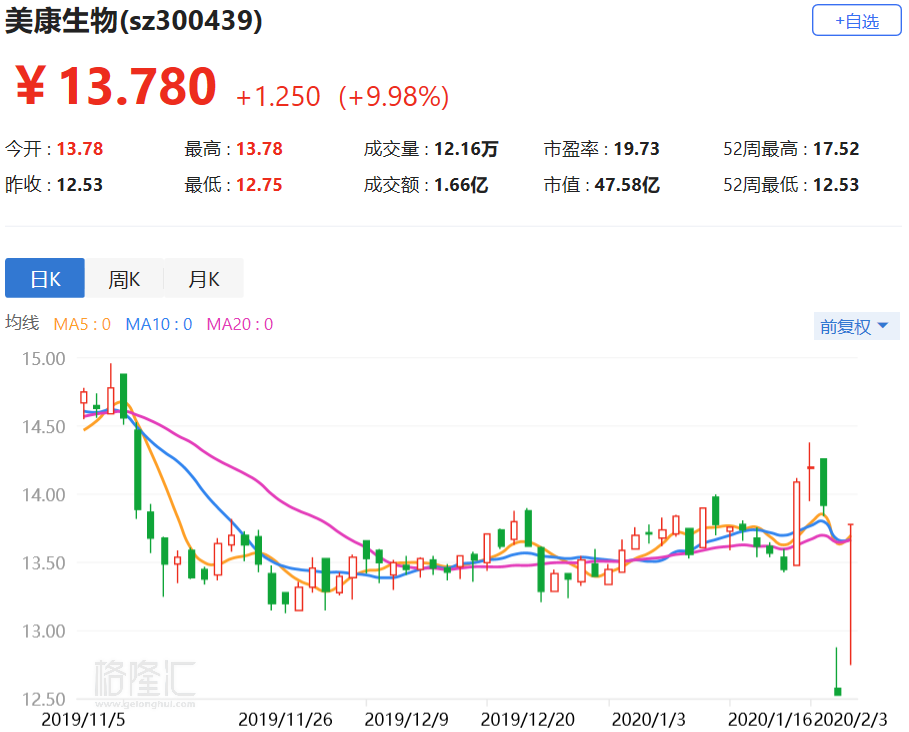Click the 2019/12/9 date axis label
The width and height of the screenshot is (909, 732).
406,720
